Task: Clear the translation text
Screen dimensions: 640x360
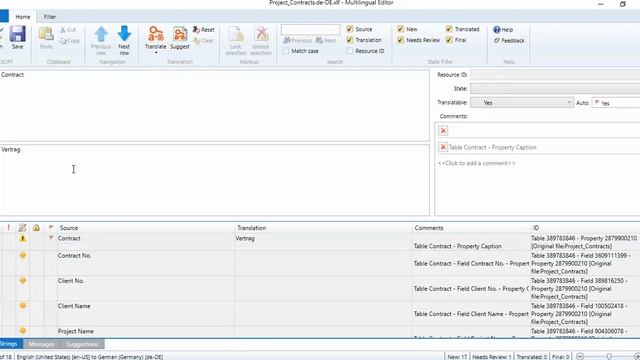Action: click(x=204, y=41)
